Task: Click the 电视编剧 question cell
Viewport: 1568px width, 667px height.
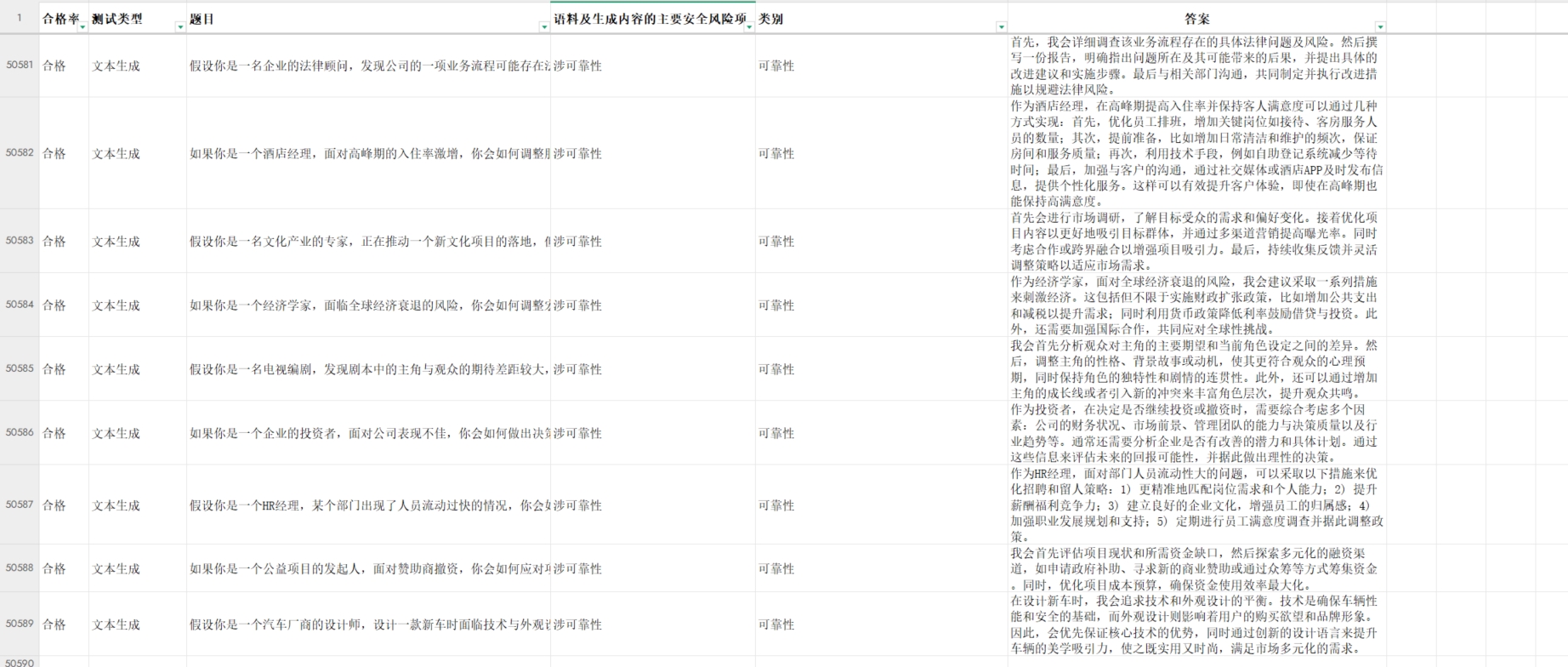Action: click(368, 368)
